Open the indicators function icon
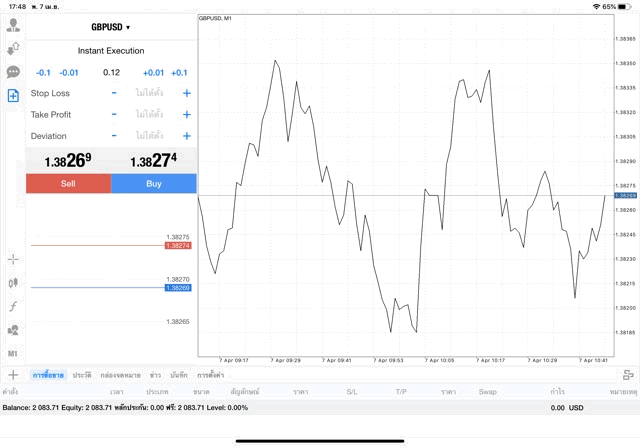 click(x=13, y=306)
